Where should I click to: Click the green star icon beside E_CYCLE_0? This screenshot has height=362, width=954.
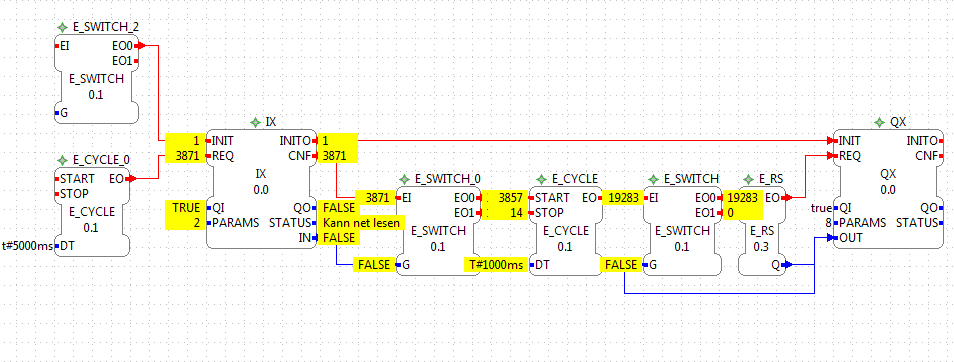(x=62, y=160)
